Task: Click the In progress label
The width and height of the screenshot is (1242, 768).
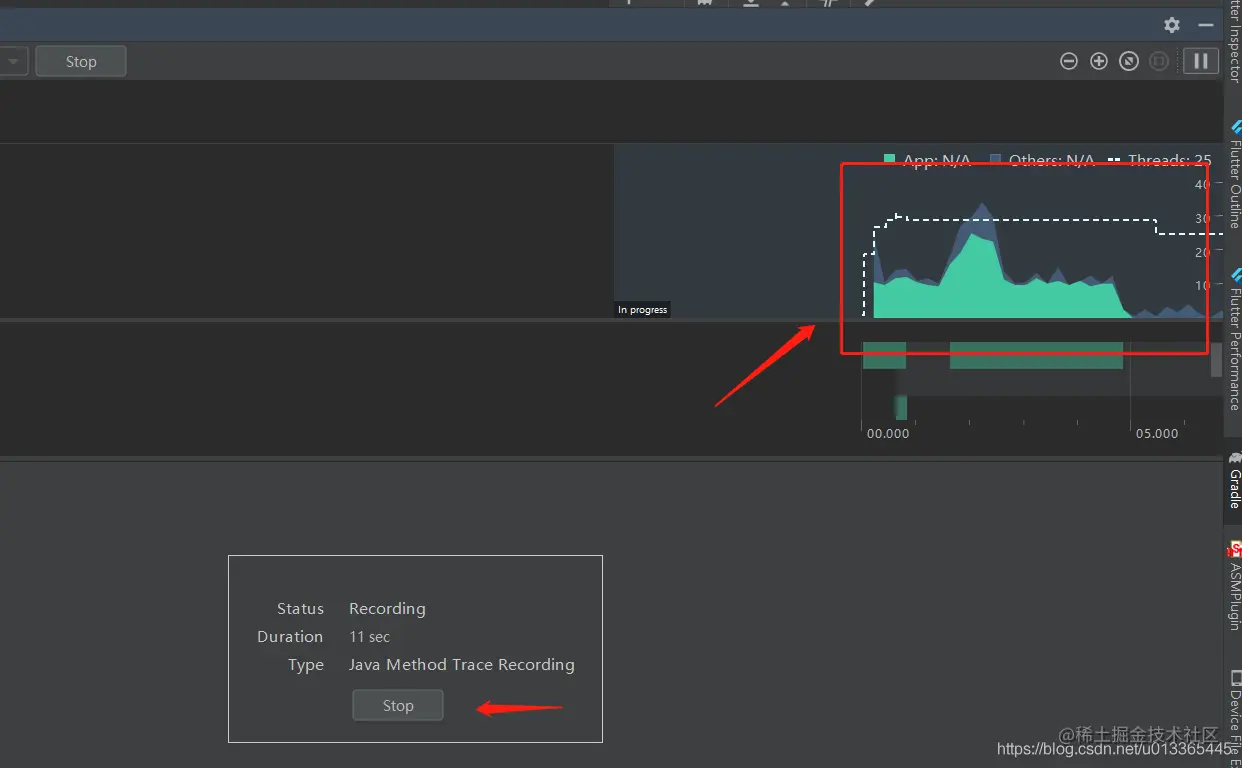Action: (642, 310)
